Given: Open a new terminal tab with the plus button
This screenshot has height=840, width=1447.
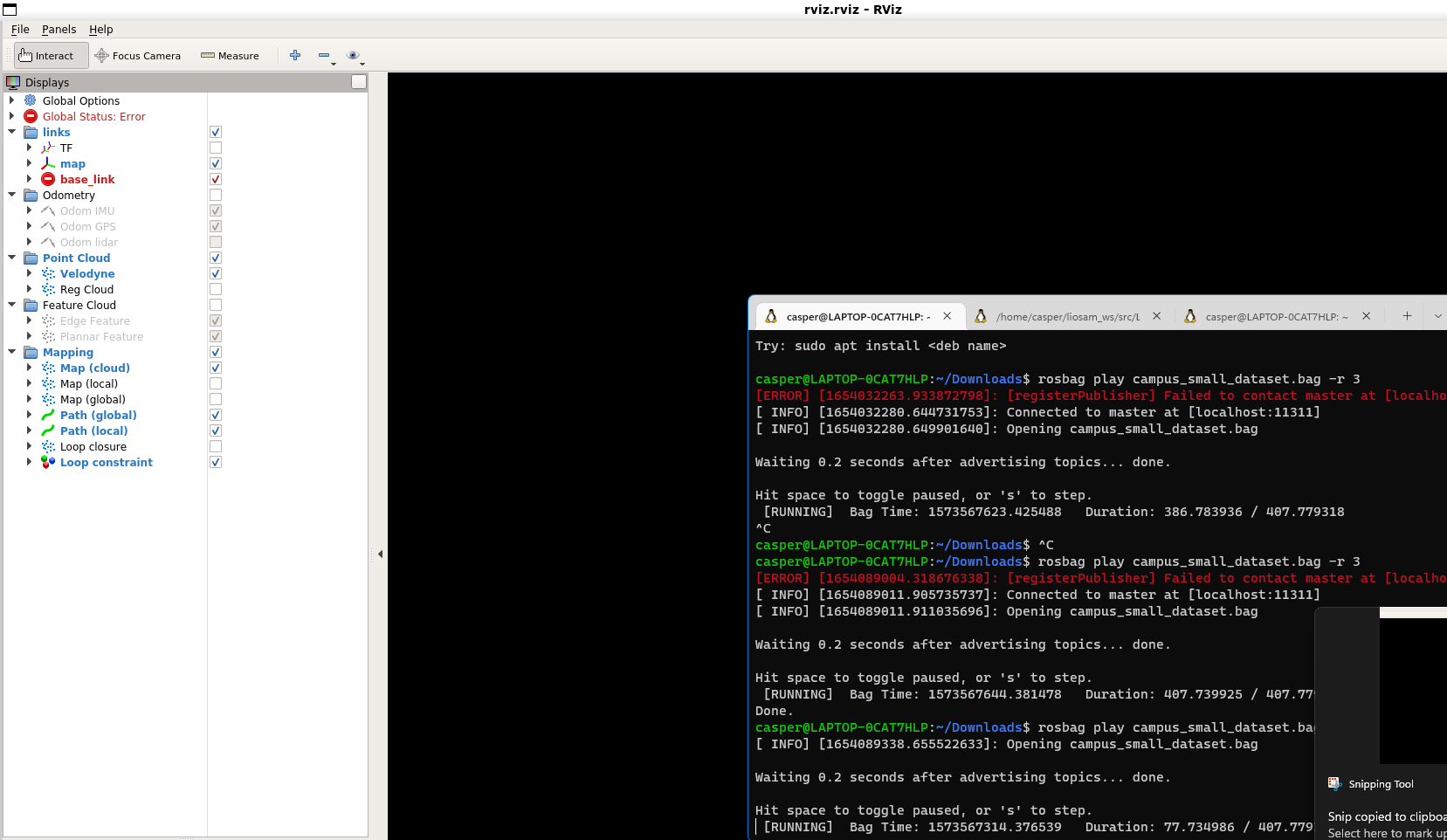Looking at the screenshot, I should click(1407, 315).
